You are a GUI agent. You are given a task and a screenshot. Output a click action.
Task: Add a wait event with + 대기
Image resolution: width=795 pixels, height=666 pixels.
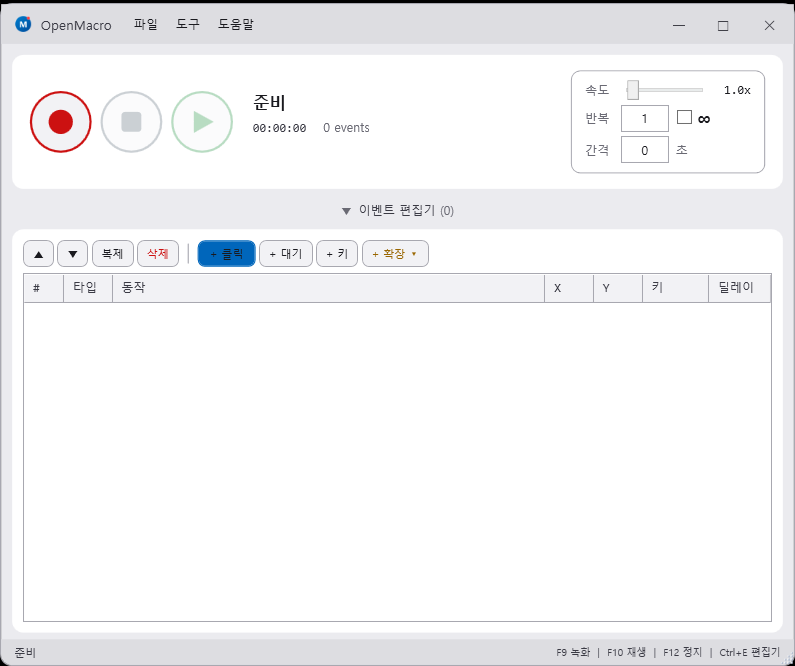point(286,254)
